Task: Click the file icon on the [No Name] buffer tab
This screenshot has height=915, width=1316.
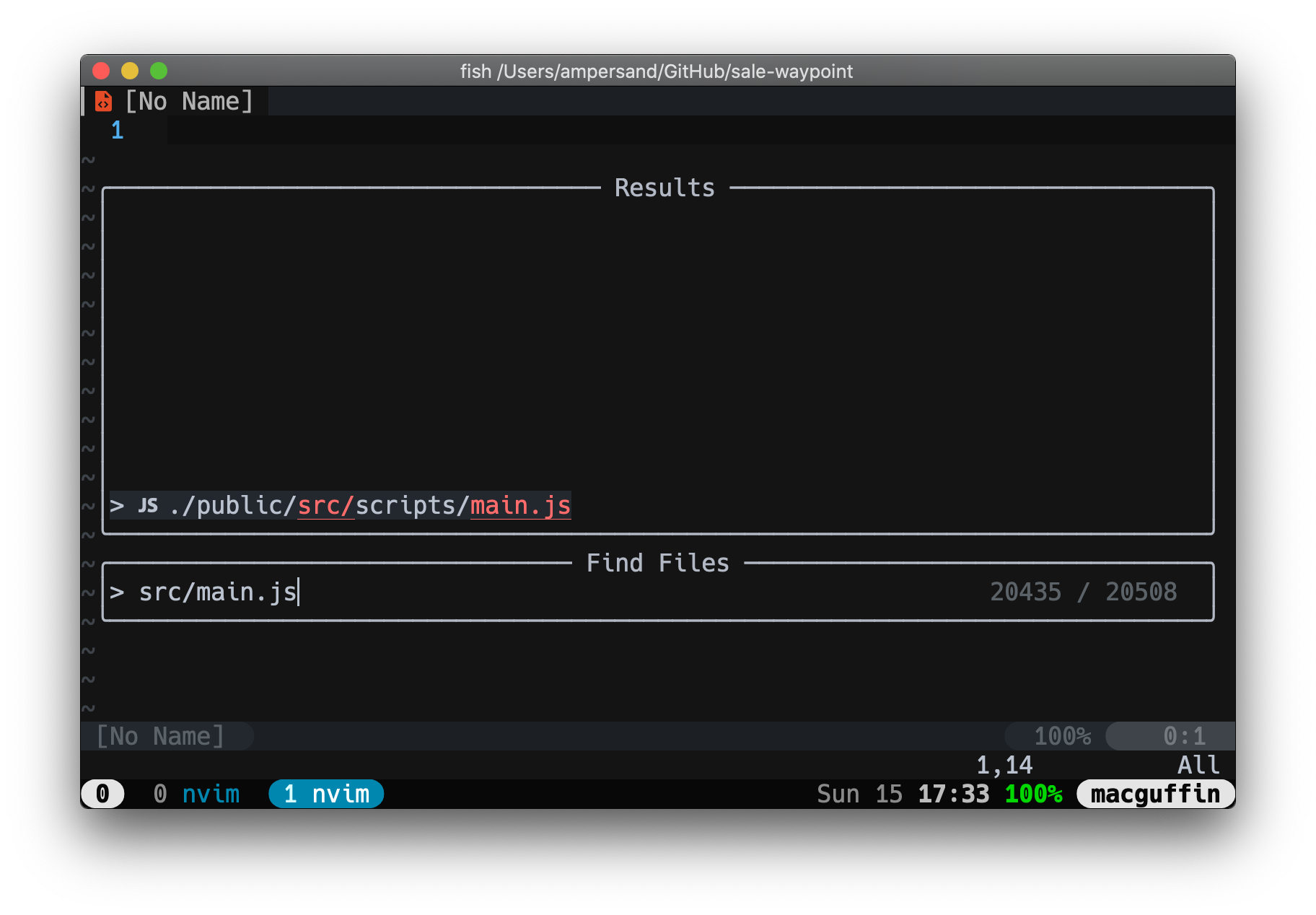Action: (x=103, y=101)
